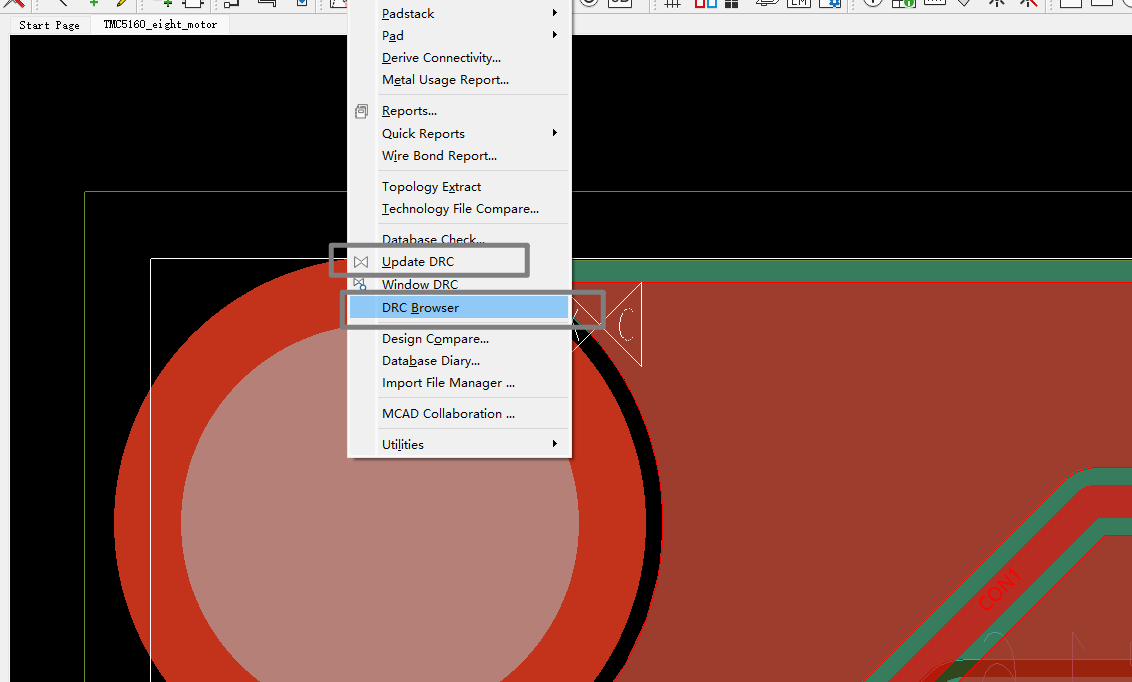Image resolution: width=1132 pixels, height=682 pixels.
Task: Run the Topology Extract command
Action: pos(460,187)
